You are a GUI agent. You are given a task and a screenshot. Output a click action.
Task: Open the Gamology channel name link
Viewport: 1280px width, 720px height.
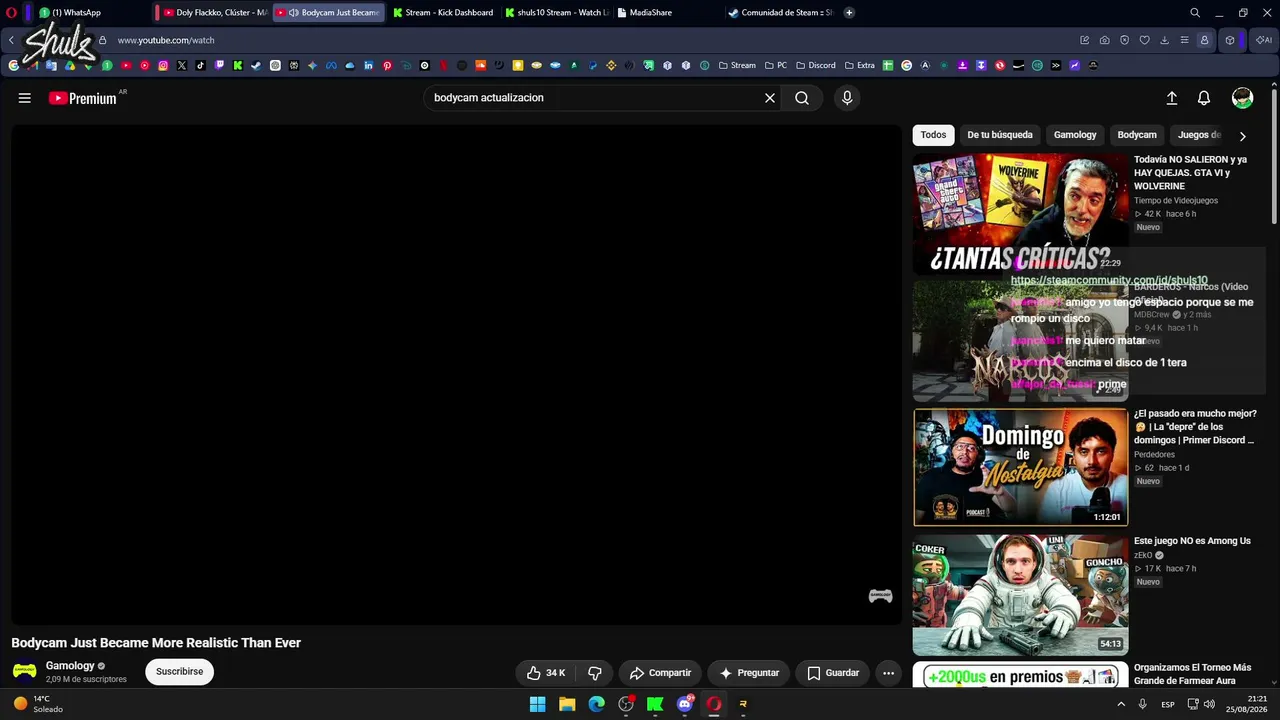(x=70, y=666)
